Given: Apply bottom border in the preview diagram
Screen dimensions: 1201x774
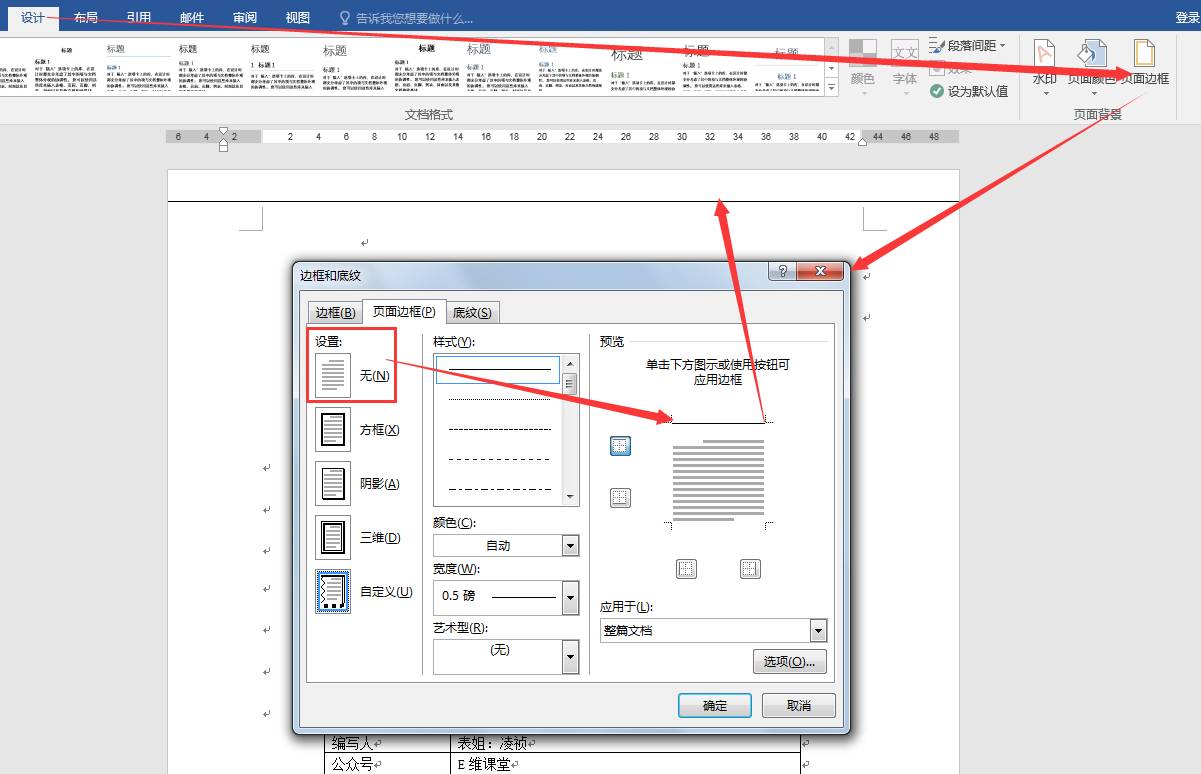Looking at the screenshot, I should pos(620,497).
